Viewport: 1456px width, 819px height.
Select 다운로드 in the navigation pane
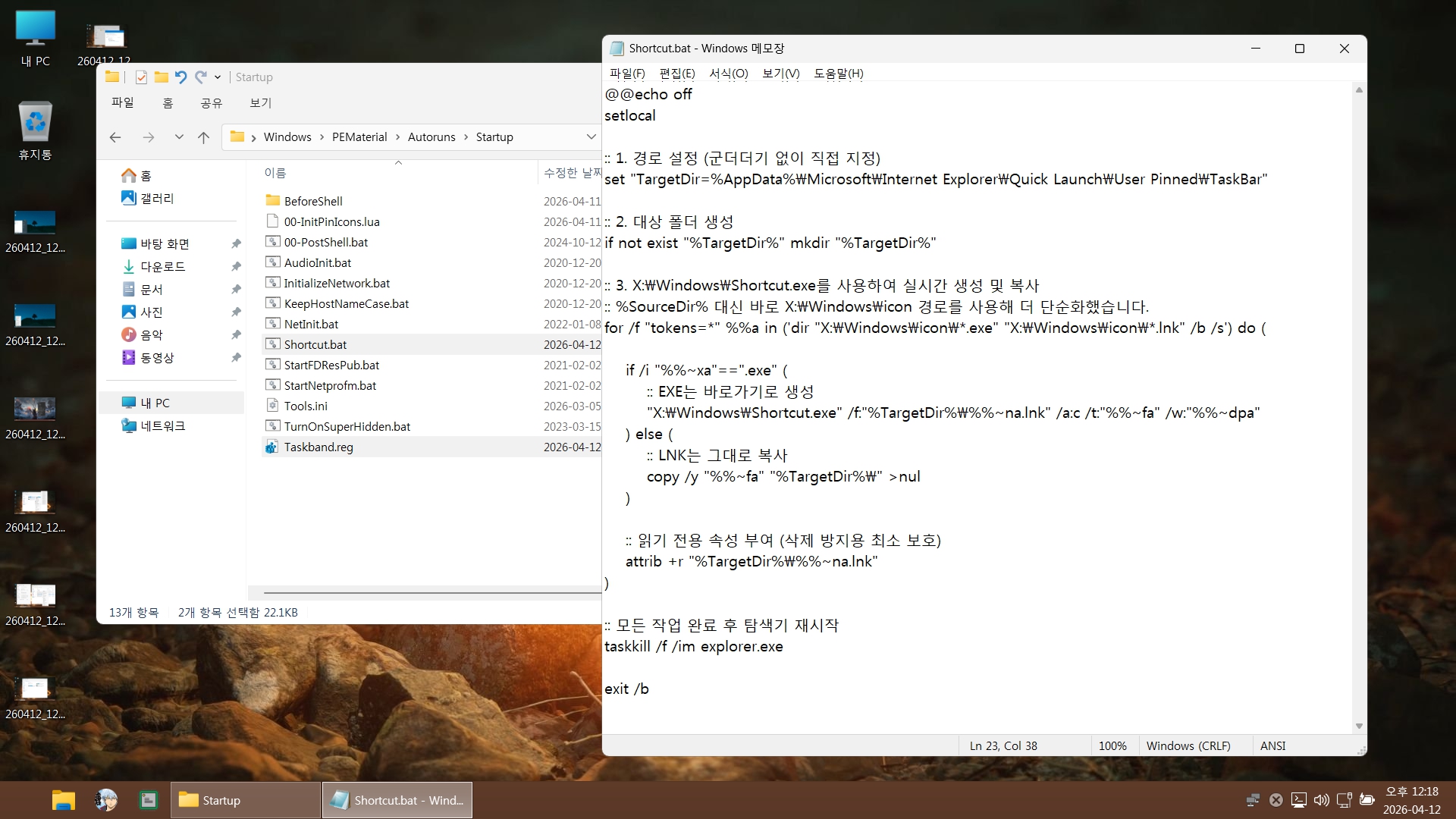click(163, 266)
